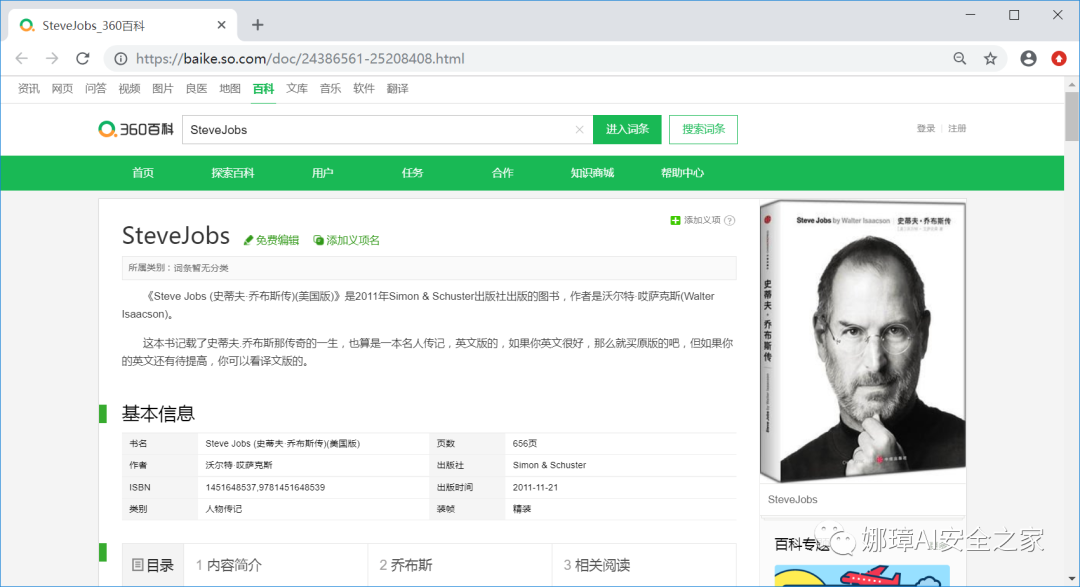The height and width of the screenshot is (587, 1080).
Task: Open the 视频 top navigation item
Action: (x=129, y=88)
